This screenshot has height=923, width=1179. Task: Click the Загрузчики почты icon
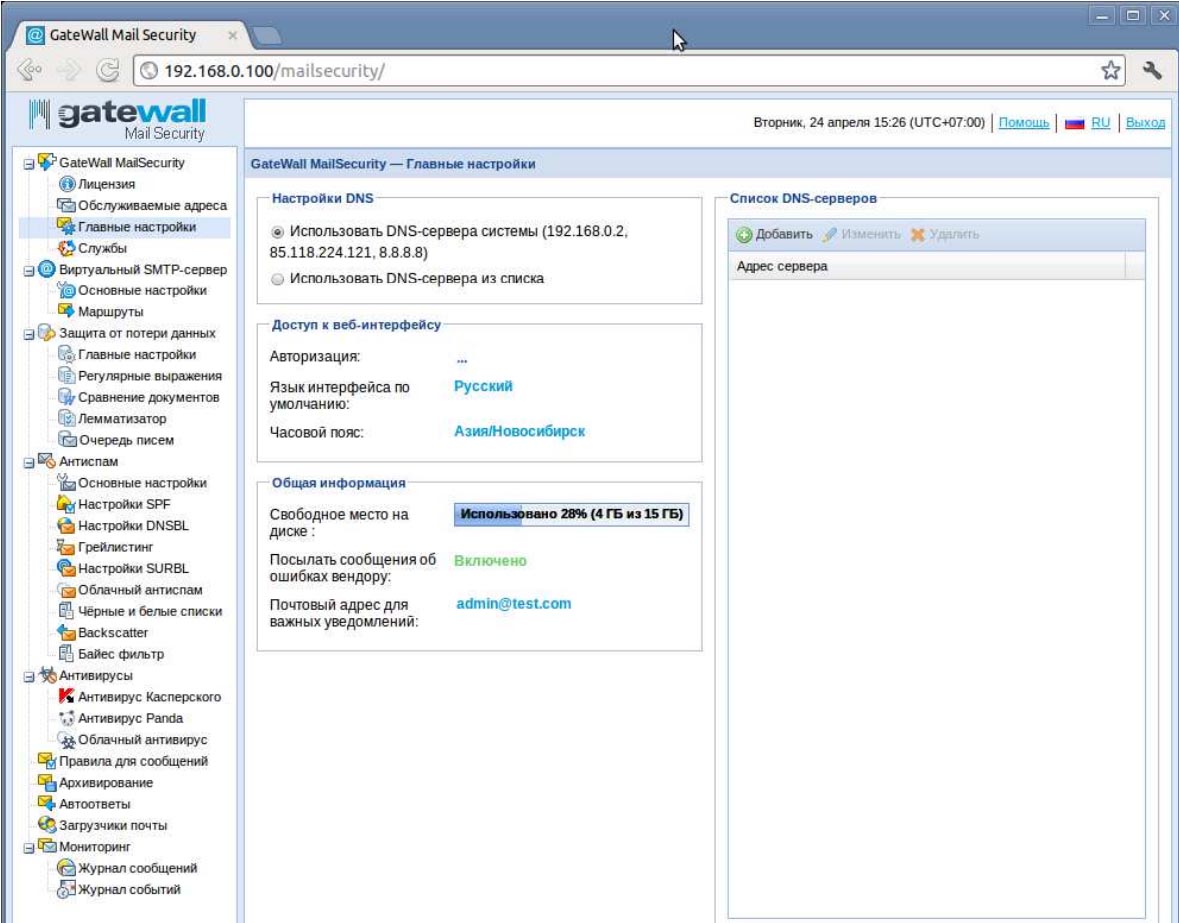(x=47, y=825)
